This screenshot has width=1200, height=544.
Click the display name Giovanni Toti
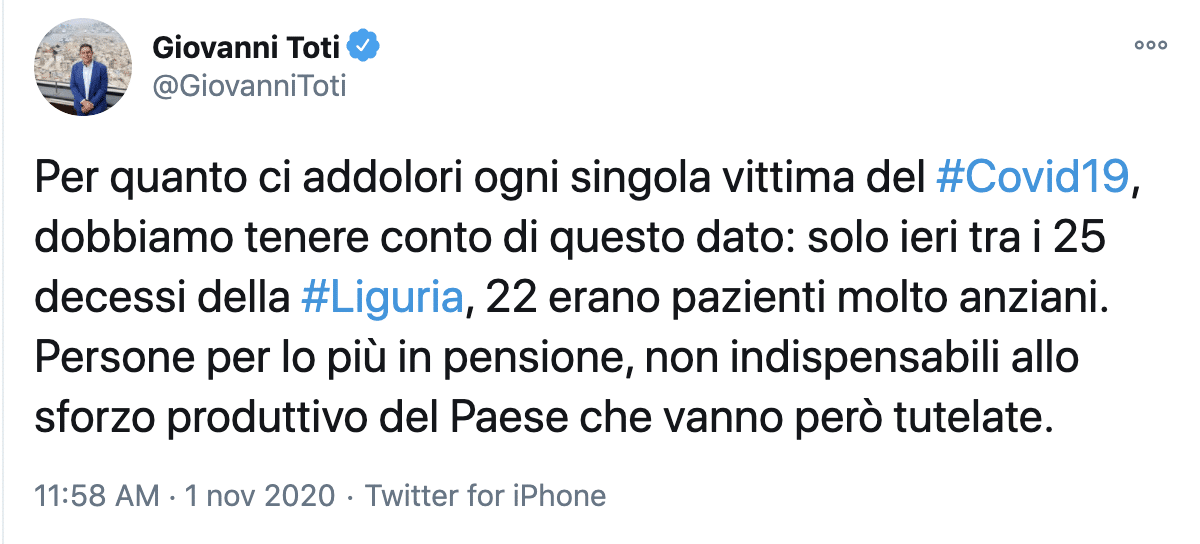[x=245, y=46]
